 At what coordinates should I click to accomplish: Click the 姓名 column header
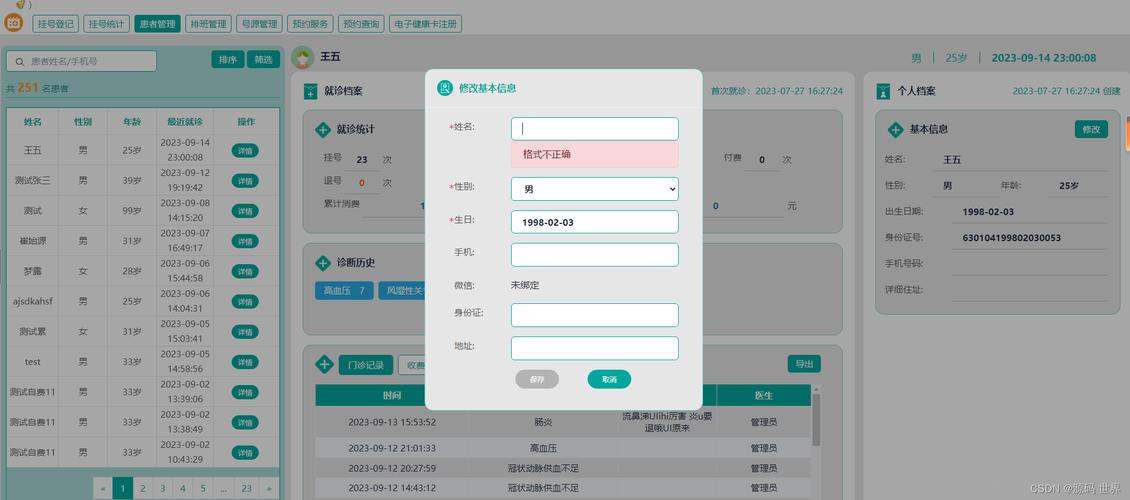click(32, 122)
